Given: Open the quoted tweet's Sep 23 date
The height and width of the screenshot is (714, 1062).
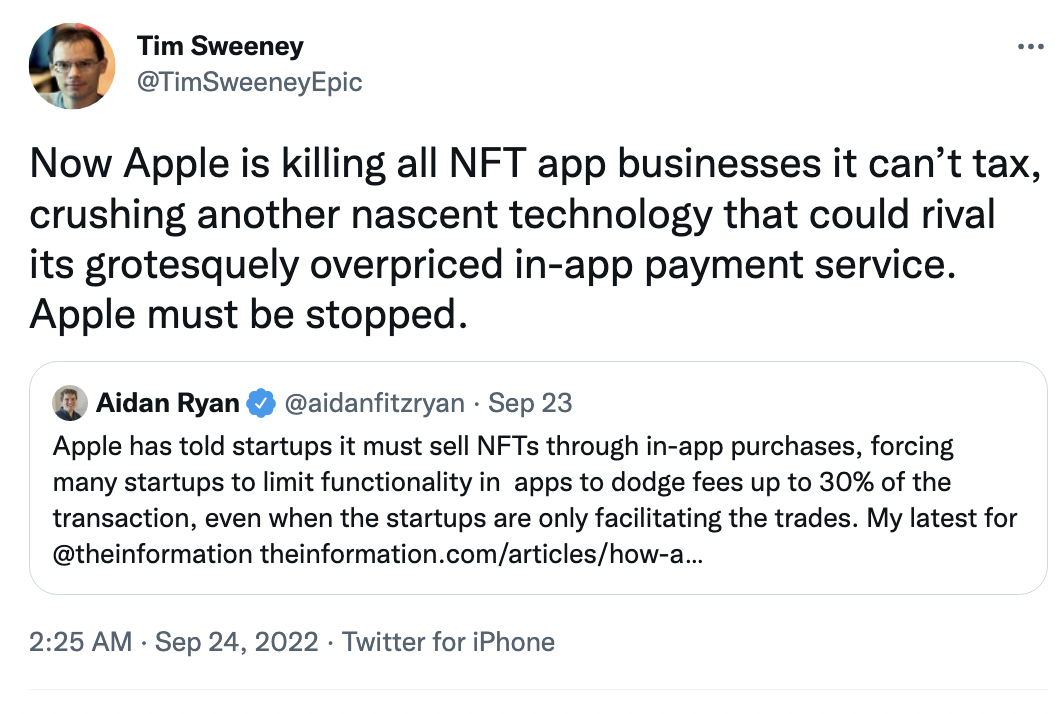Looking at the screenshot, I should (531, 403).
